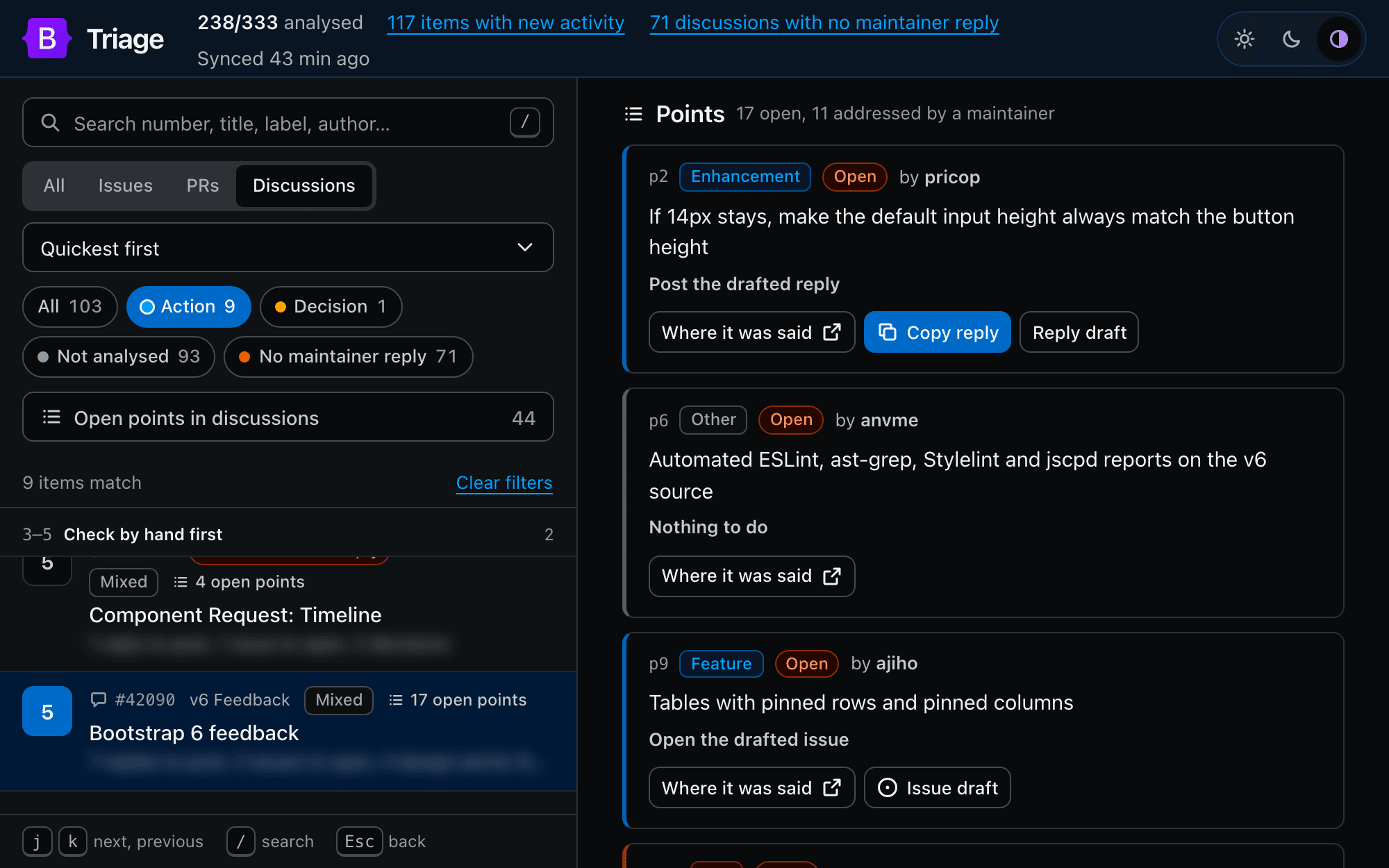Switch to the light theme sun icon

[x=1245, y=39]
